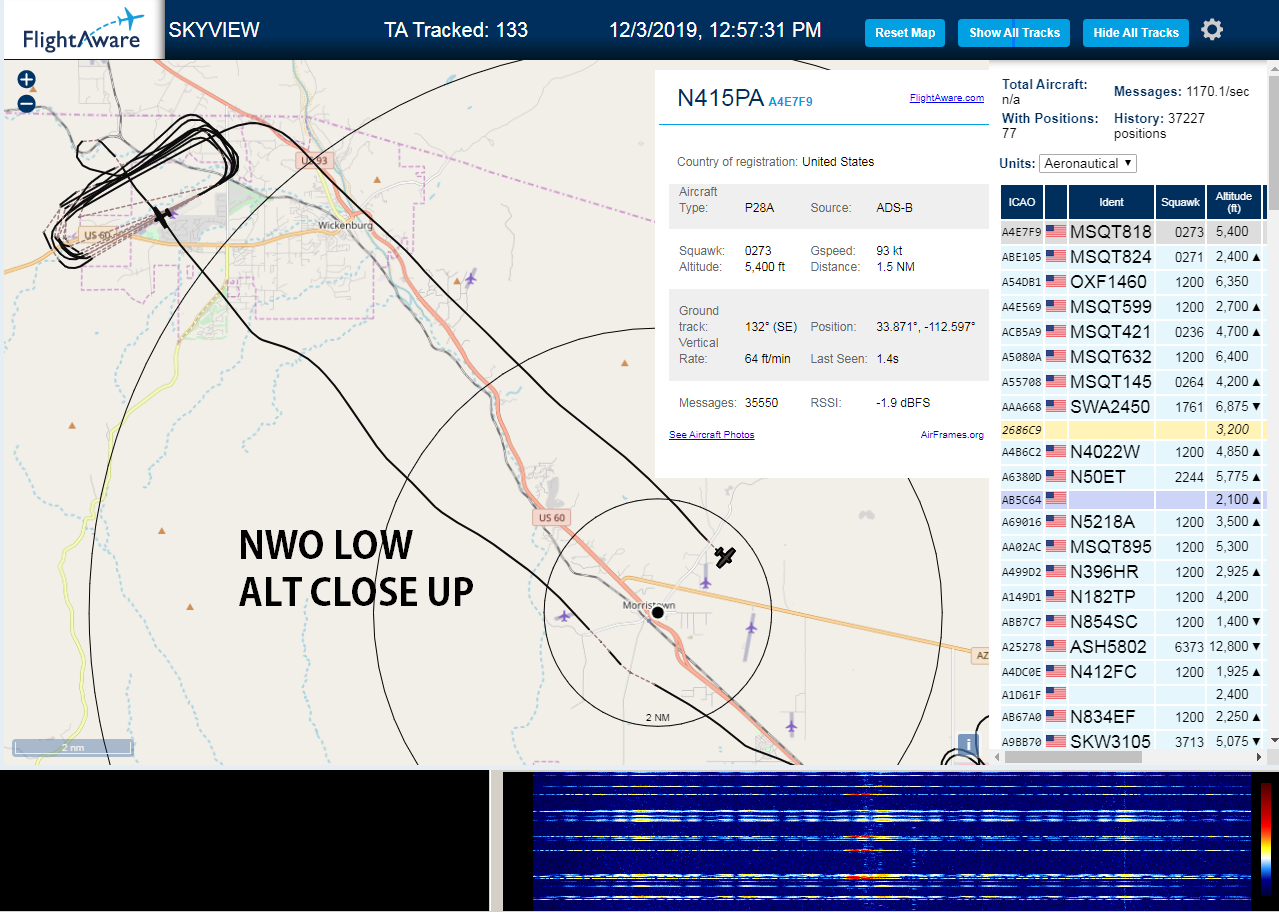
Task: Click the N415PA registration title
Action: pyautogui.click(x=720, y=98)
